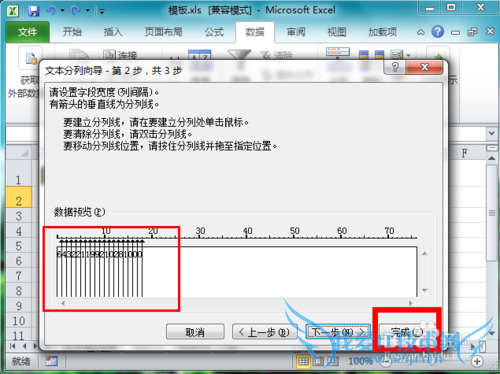
Task: Expand the formula bar chevron
Action: [492, 133]
